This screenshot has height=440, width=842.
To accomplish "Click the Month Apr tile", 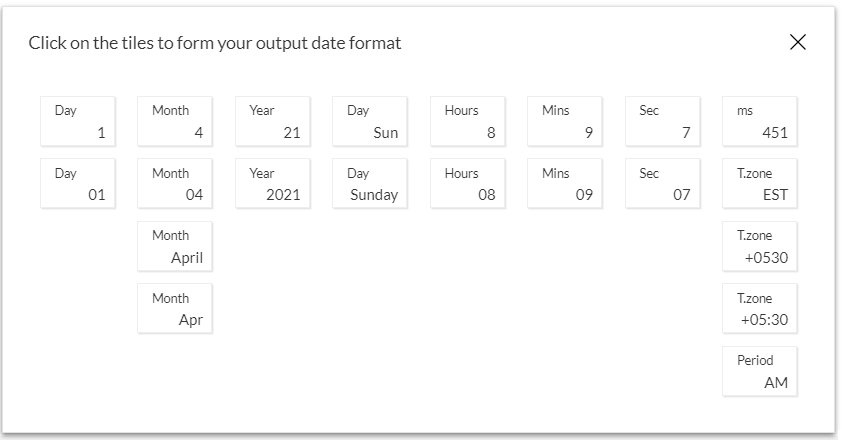I will 175,309.
